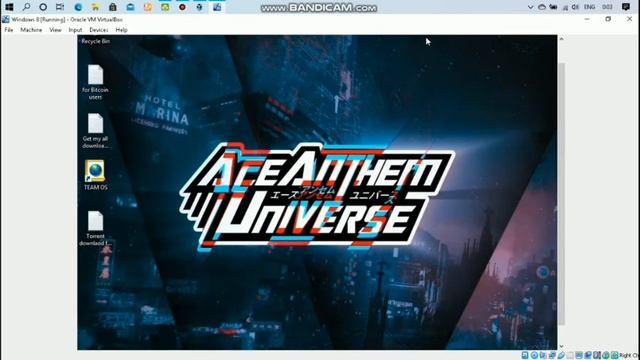The image size is (640, 360).
Task: Click the mouse integration status icon
Action: tap(605, 355)
